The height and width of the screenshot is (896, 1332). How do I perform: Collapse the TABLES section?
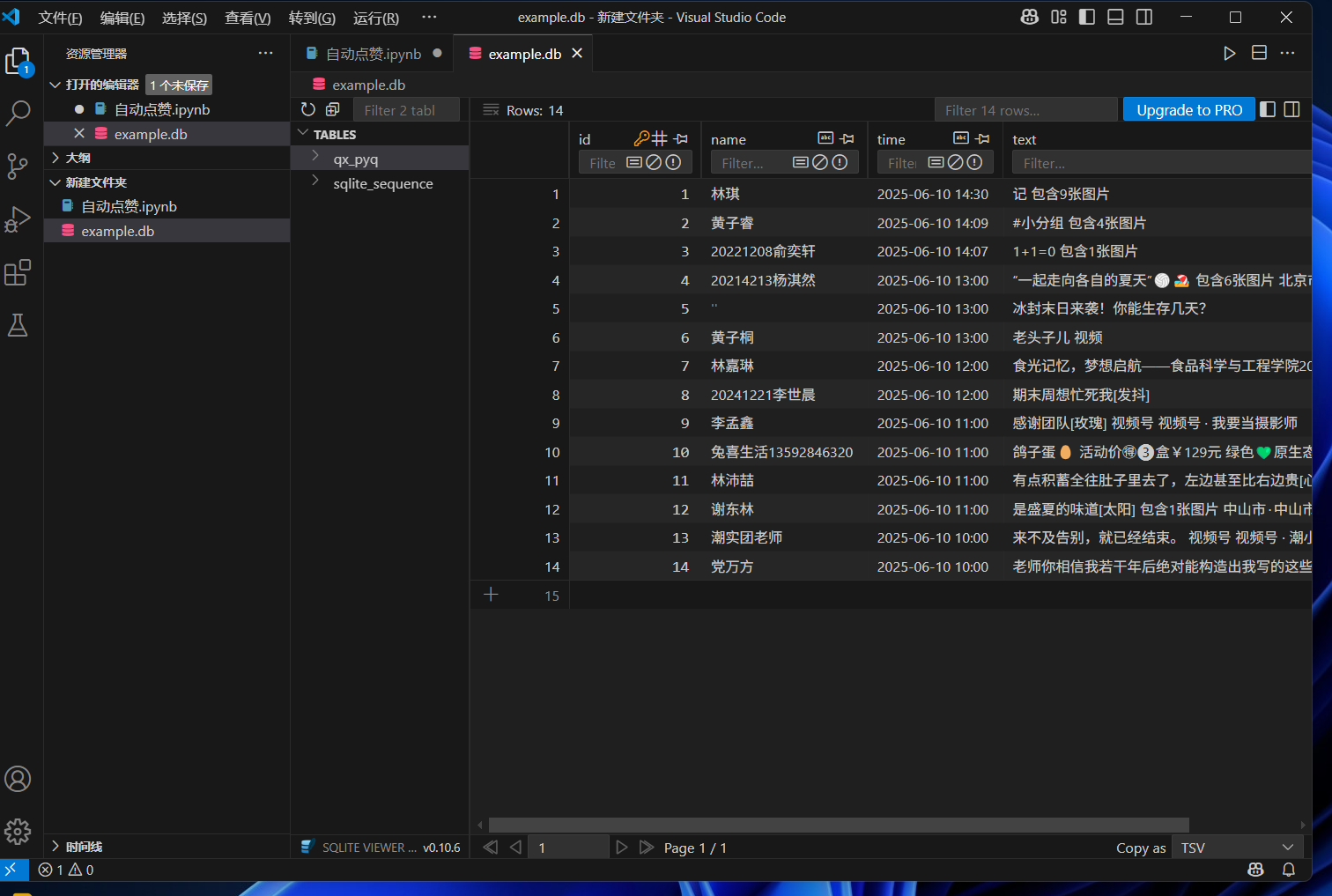point(303,134)
